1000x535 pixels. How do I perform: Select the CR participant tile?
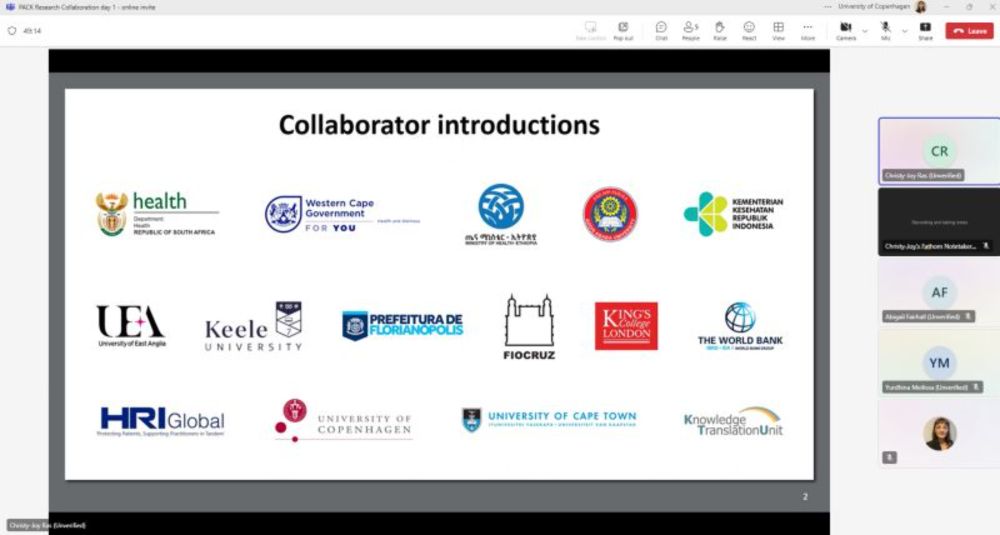coord(939,152)
